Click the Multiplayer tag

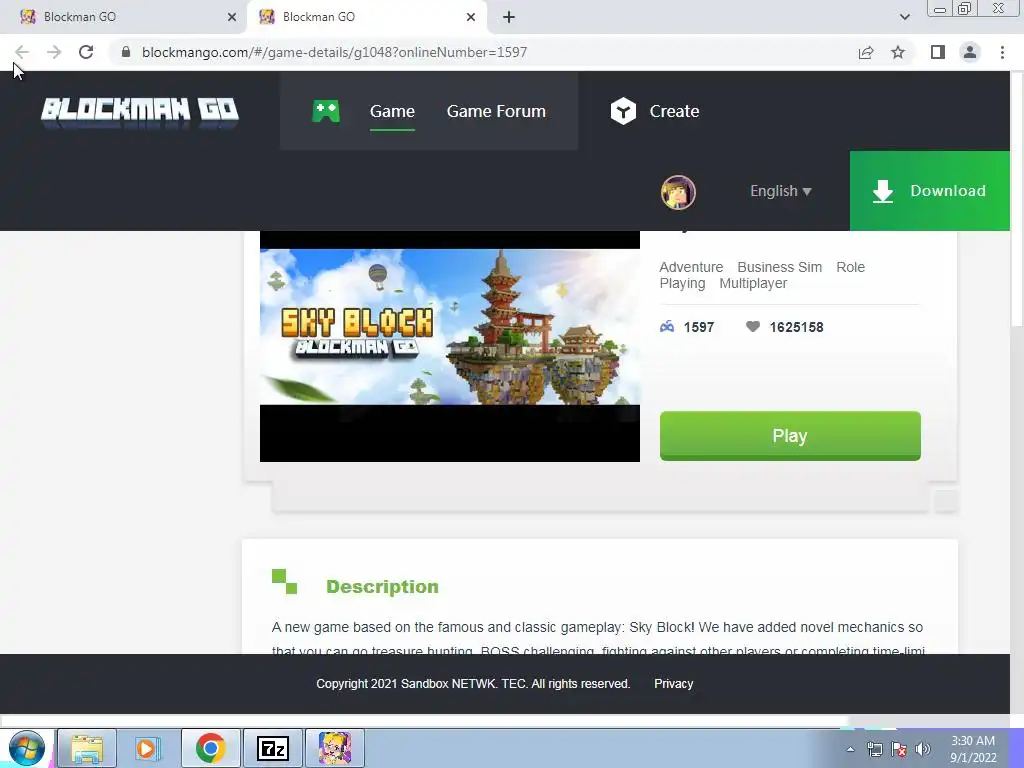pyautogui.click(x=753, y=283)
